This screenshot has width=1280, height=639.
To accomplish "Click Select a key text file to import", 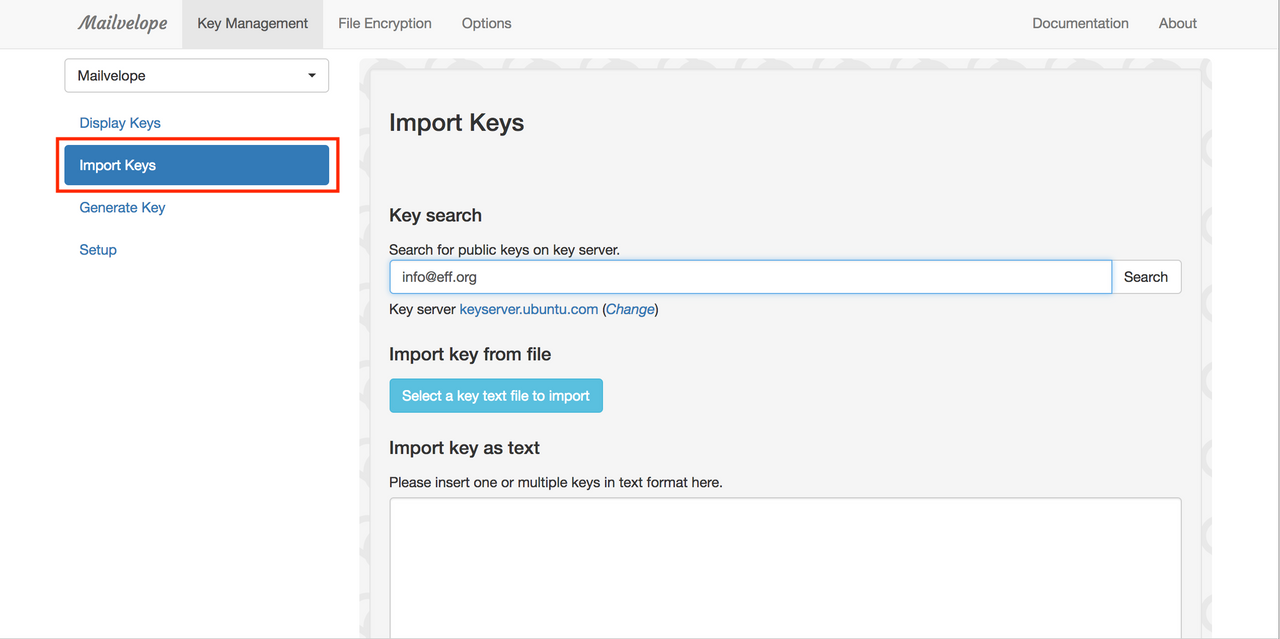I will click(495, 395).
